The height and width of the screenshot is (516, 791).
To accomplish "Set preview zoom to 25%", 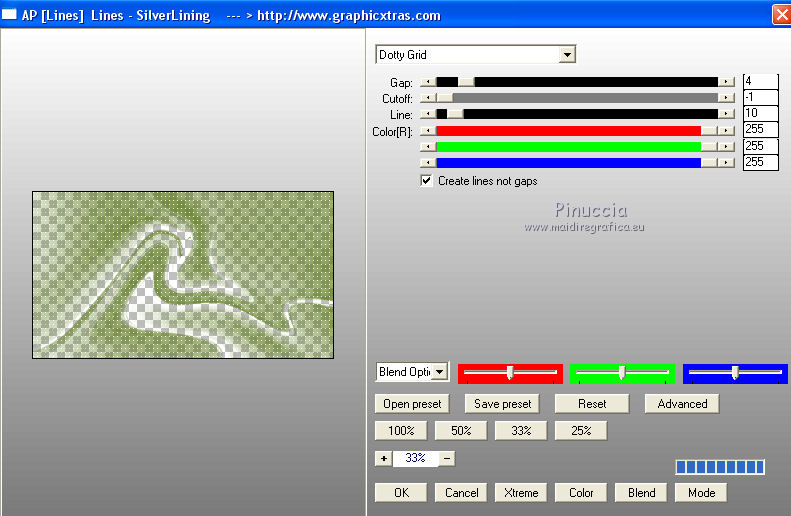I will pos(581,431).
